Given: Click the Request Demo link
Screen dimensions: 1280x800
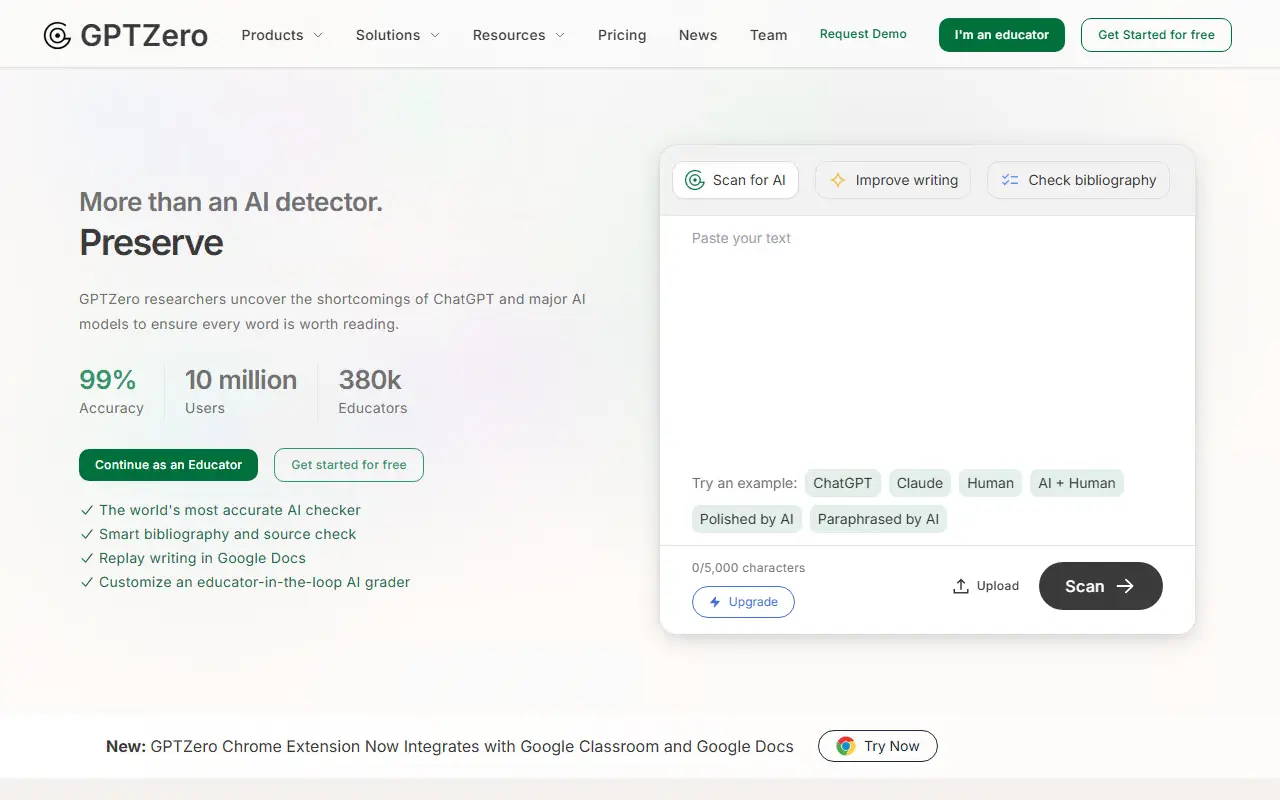Looking at the screenshot, I should (x=862, y=33).
